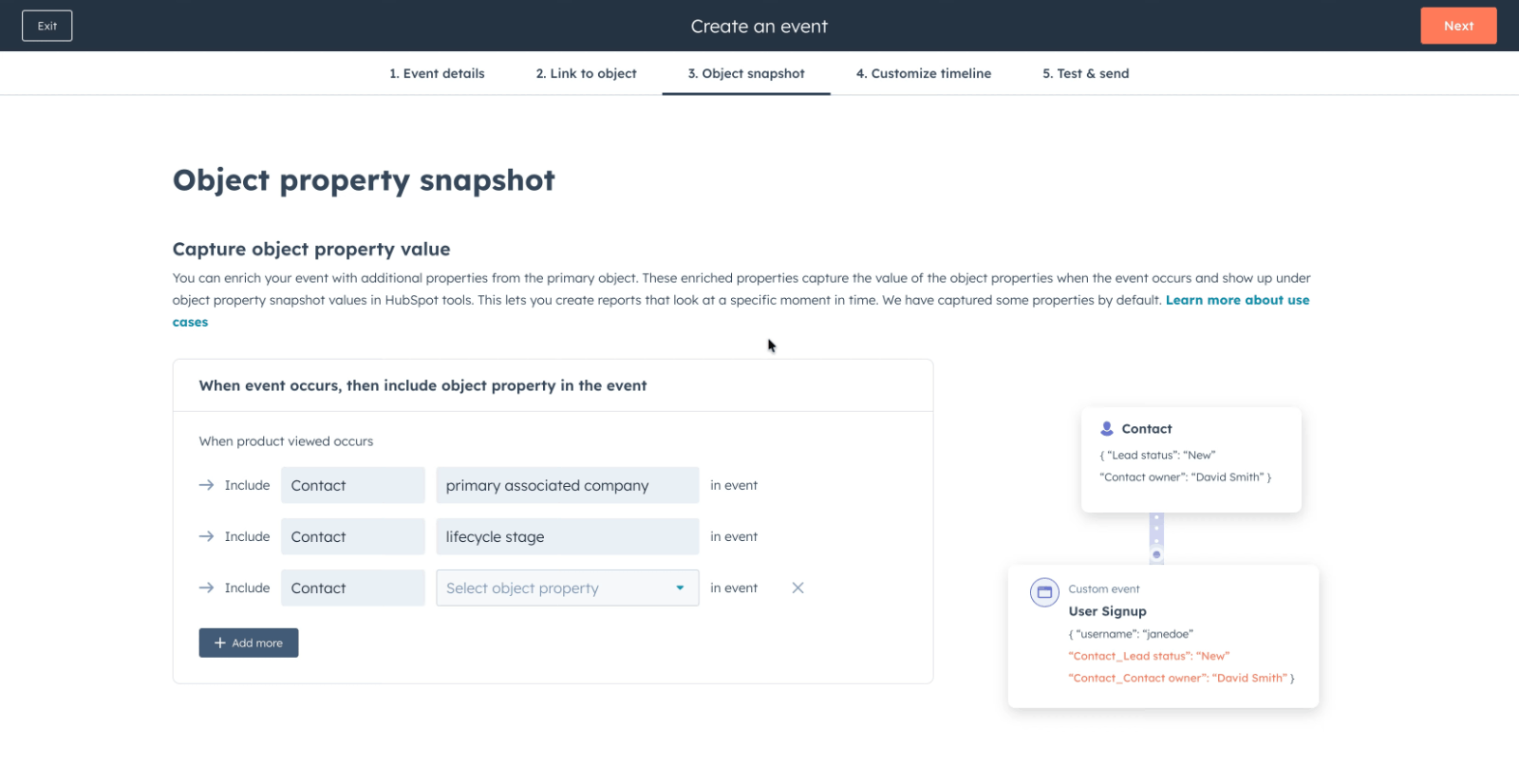1519x784 pixels.
Task: Click the Capture object property value heading
Action: tap(311, 249)
